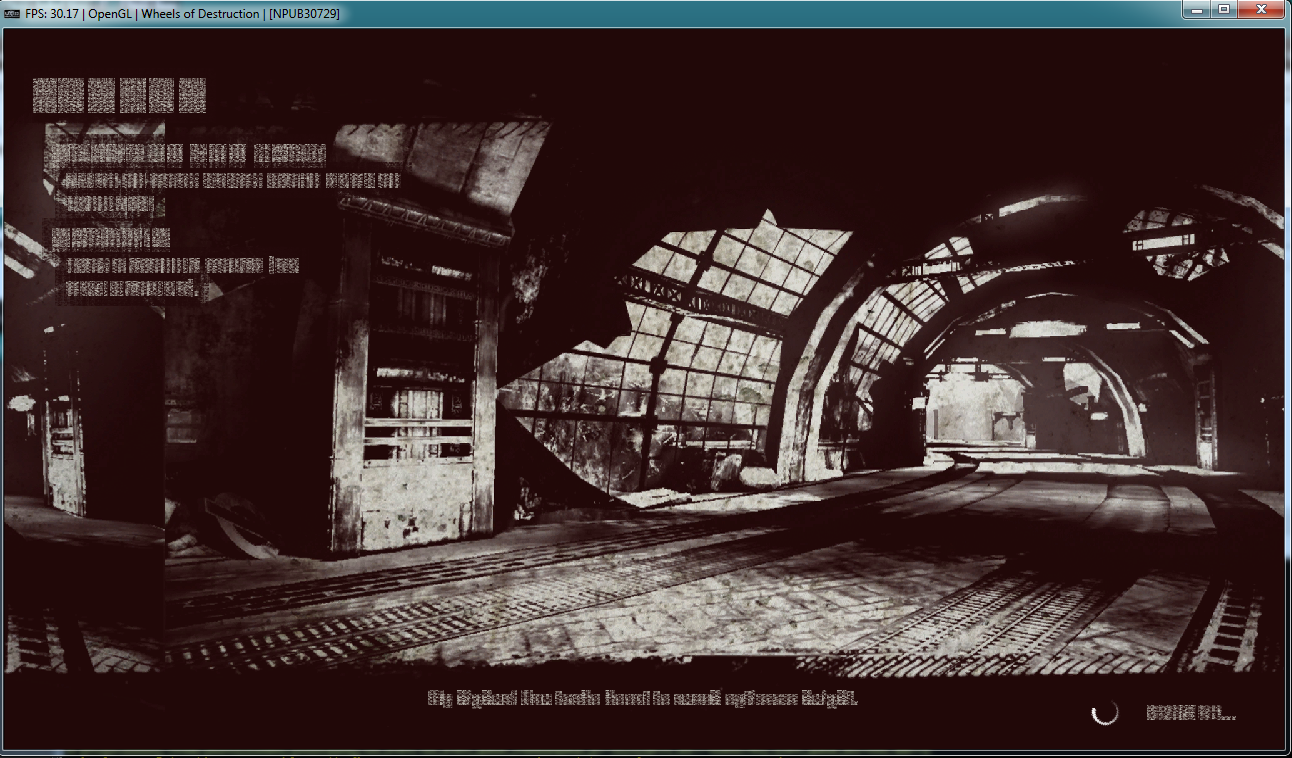Click the longest garbled line in the text block
Screen dimensions: 1292x758
[229, 181]
